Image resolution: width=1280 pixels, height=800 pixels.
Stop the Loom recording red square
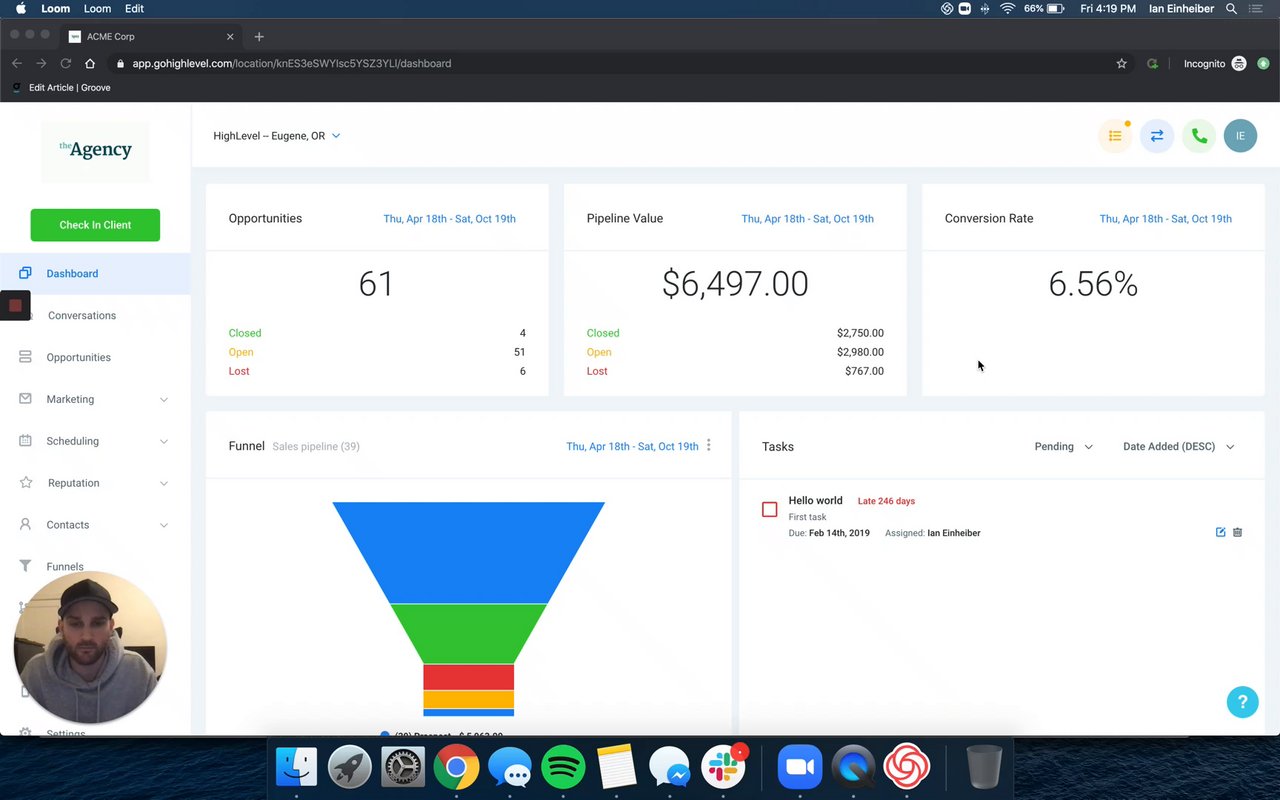[15, 305]
